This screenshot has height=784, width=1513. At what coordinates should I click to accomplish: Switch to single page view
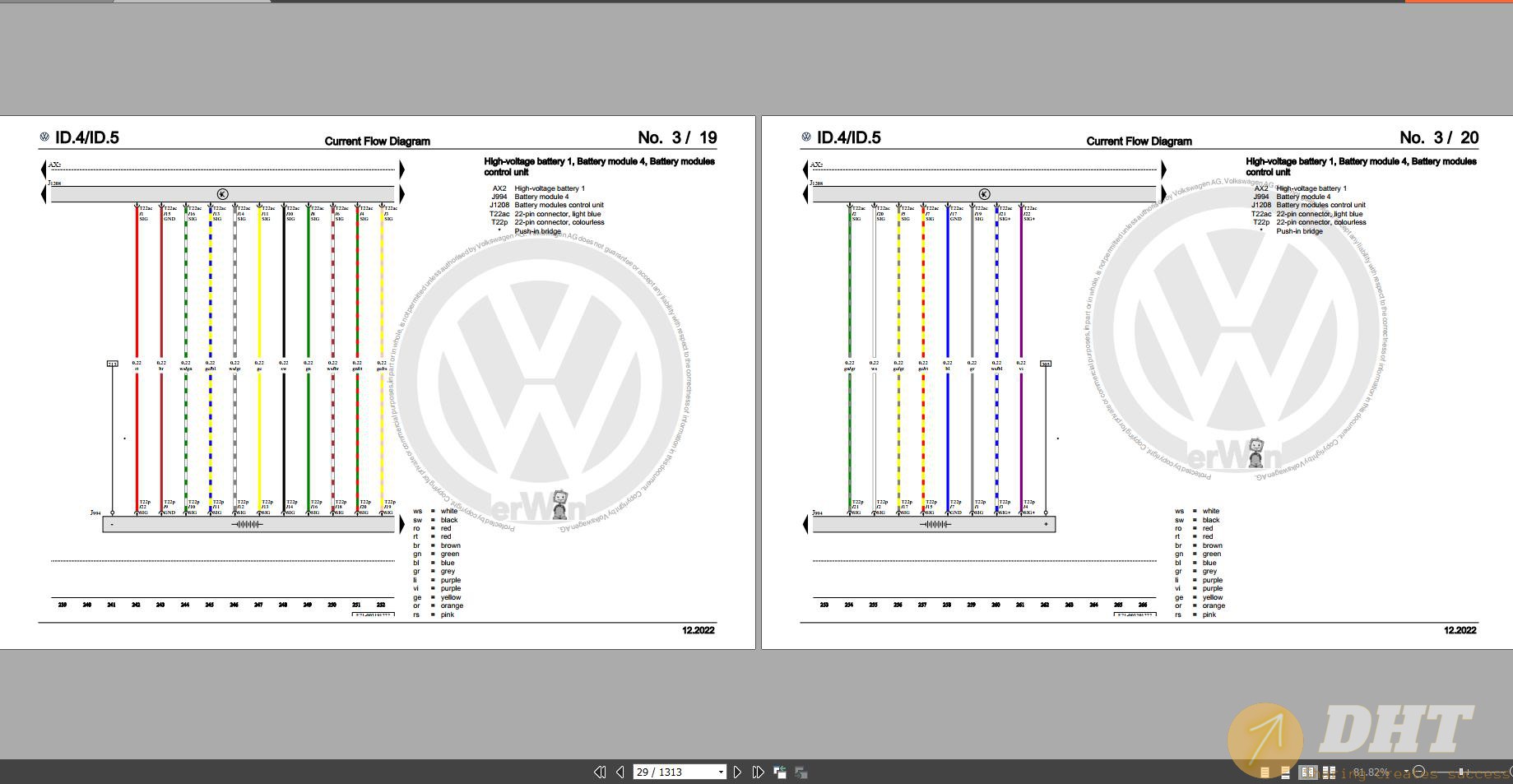tap(1265, 772)
